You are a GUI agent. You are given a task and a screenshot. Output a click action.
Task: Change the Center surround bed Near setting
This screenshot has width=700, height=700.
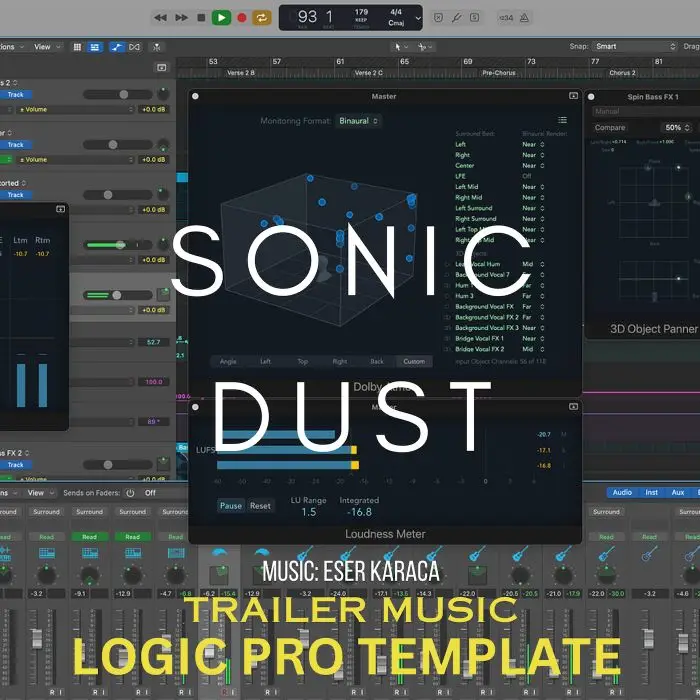point(533,166)
